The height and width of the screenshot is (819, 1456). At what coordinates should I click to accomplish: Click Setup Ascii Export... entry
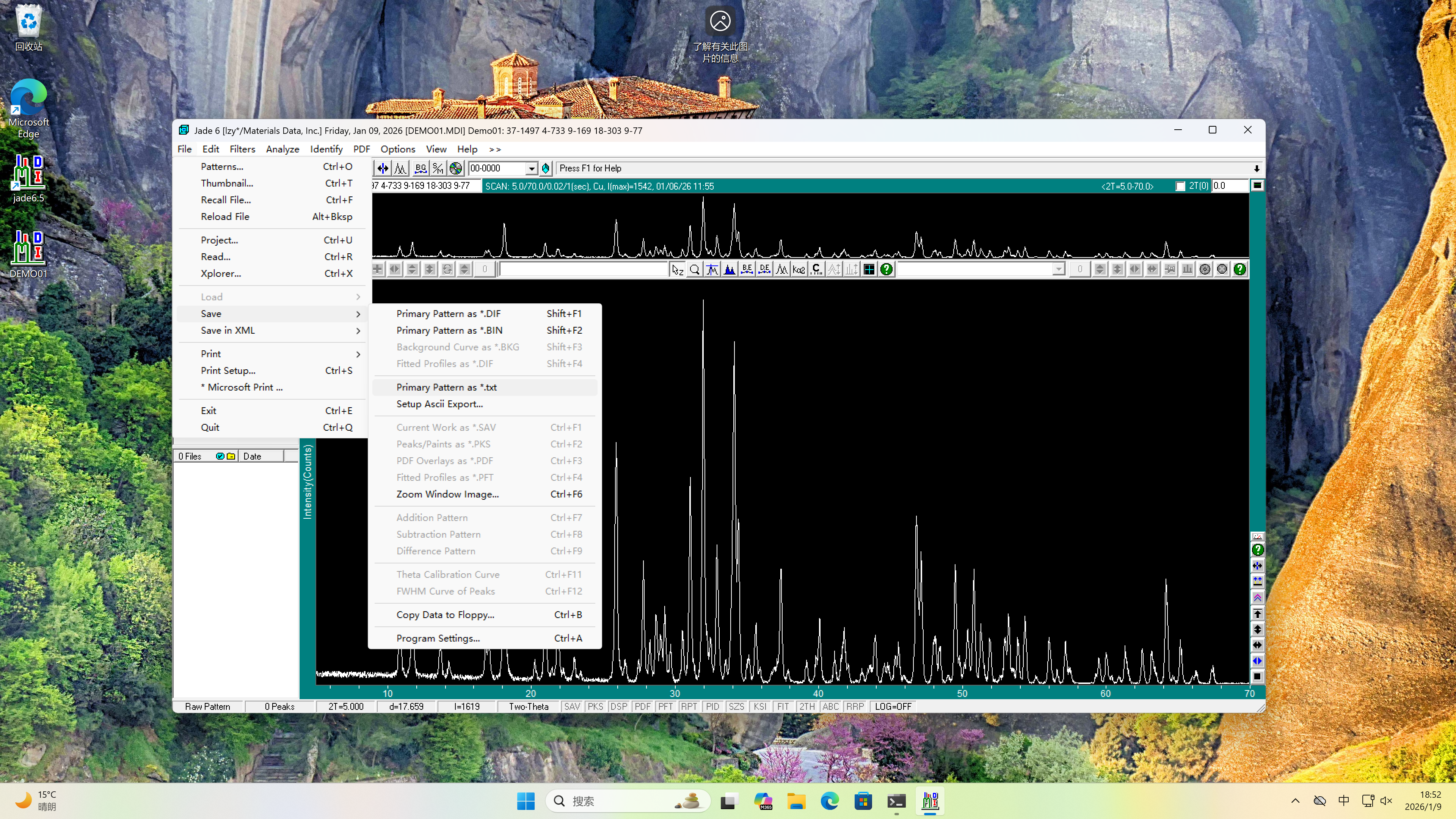point(439,404)
